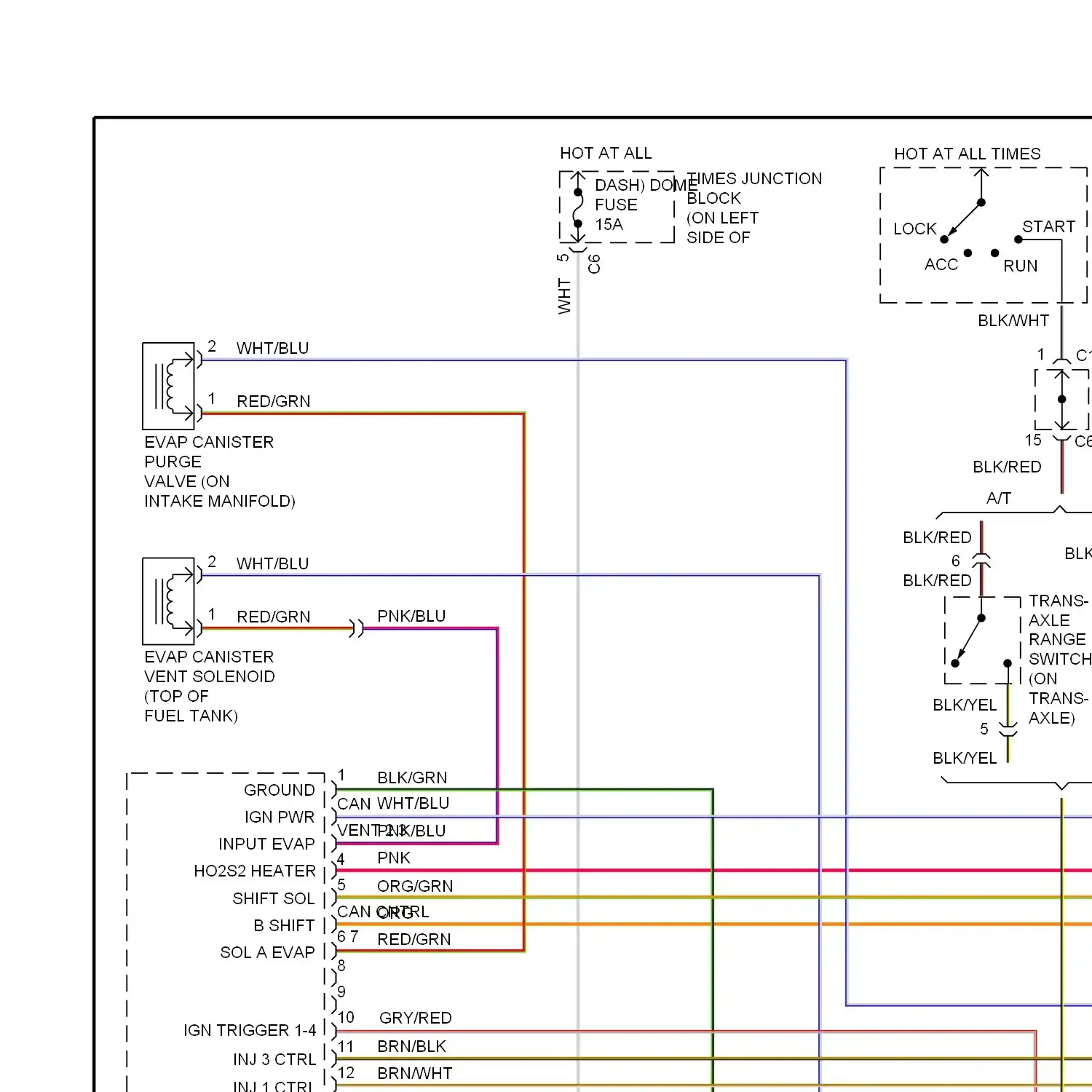Click the 'BLK/RED' label above connector pin 6
1092x1092 pixels.
[937, 537]
